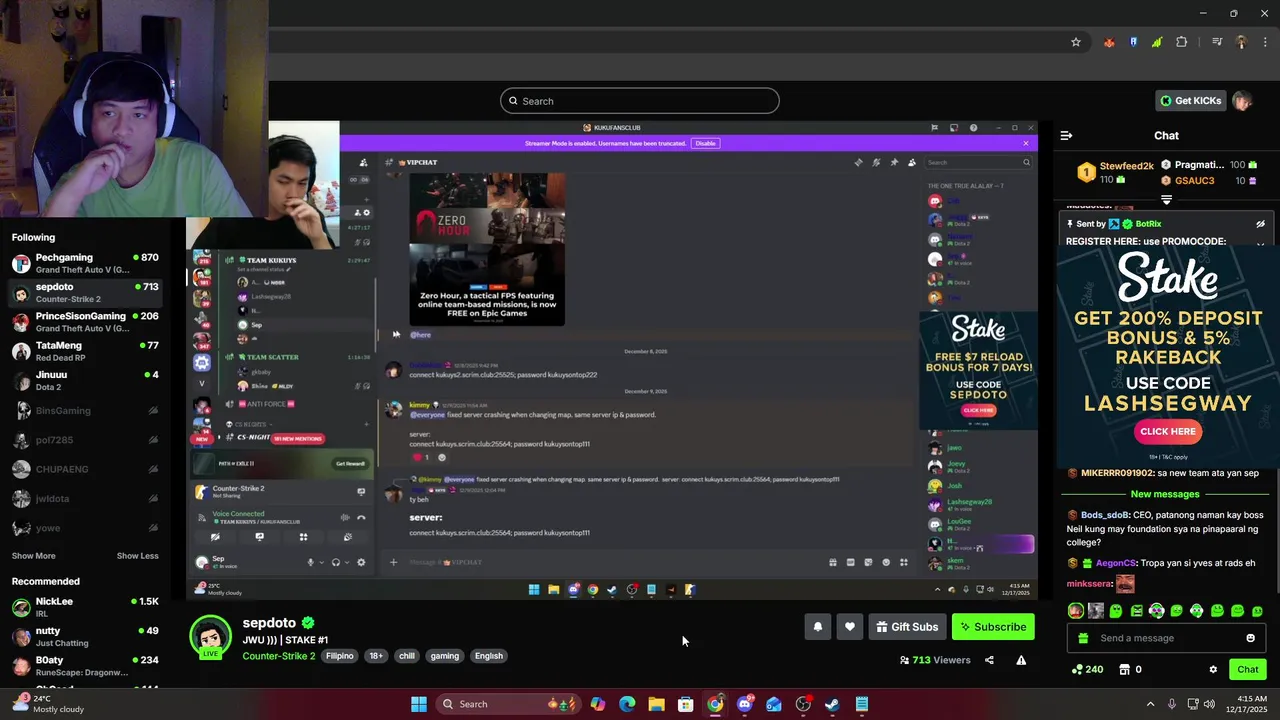1280x720 pixels.
Task: Open offline channel BinsGaming
Action: tap(85, 410)
